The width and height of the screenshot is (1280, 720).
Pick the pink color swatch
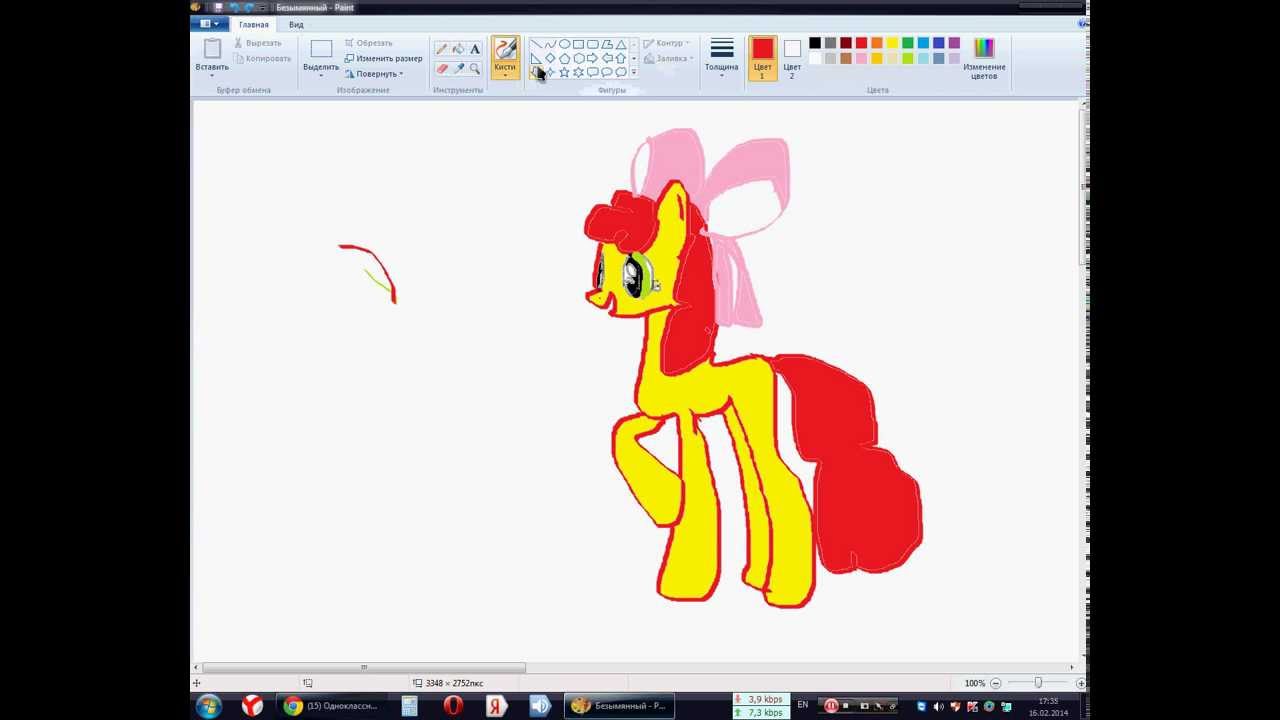click(x=861, y=59)
